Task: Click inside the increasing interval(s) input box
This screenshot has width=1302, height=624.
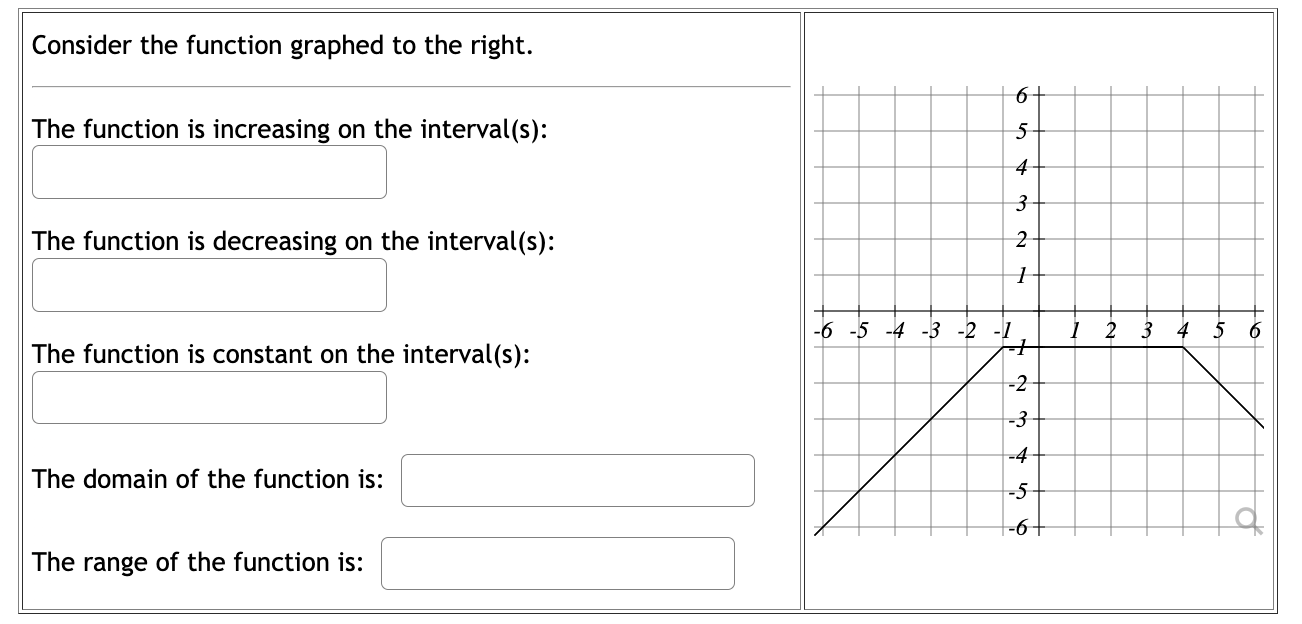Action: click(x=209, y=171)
